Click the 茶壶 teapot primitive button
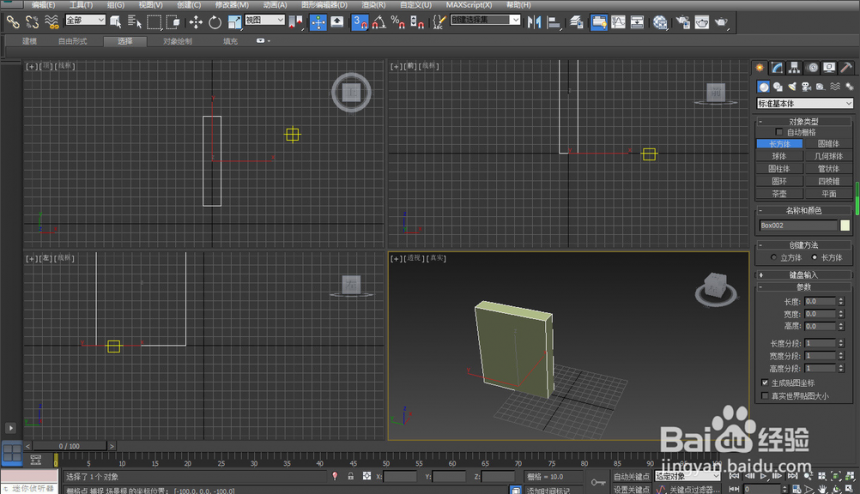This screenshot has width=860, height=494. [779, 194]
